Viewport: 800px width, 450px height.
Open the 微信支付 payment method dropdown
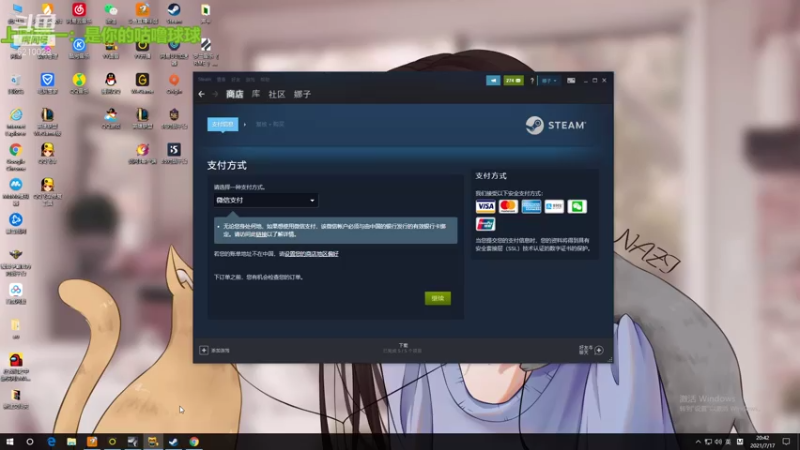click(265, 200)
